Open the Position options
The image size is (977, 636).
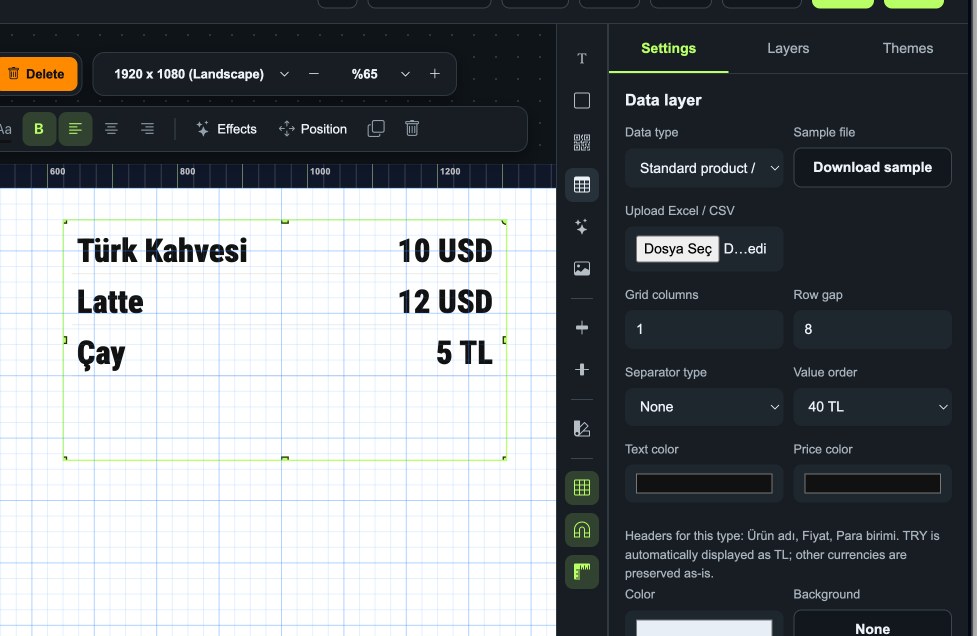[x=313, y=129]
